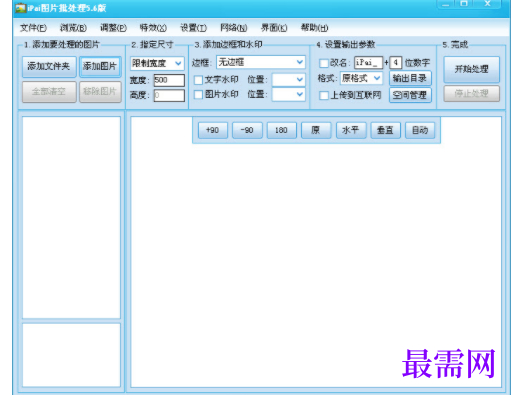Click the 添加图片 button
The height and width of the screenshot is (395, 514).
100,67
